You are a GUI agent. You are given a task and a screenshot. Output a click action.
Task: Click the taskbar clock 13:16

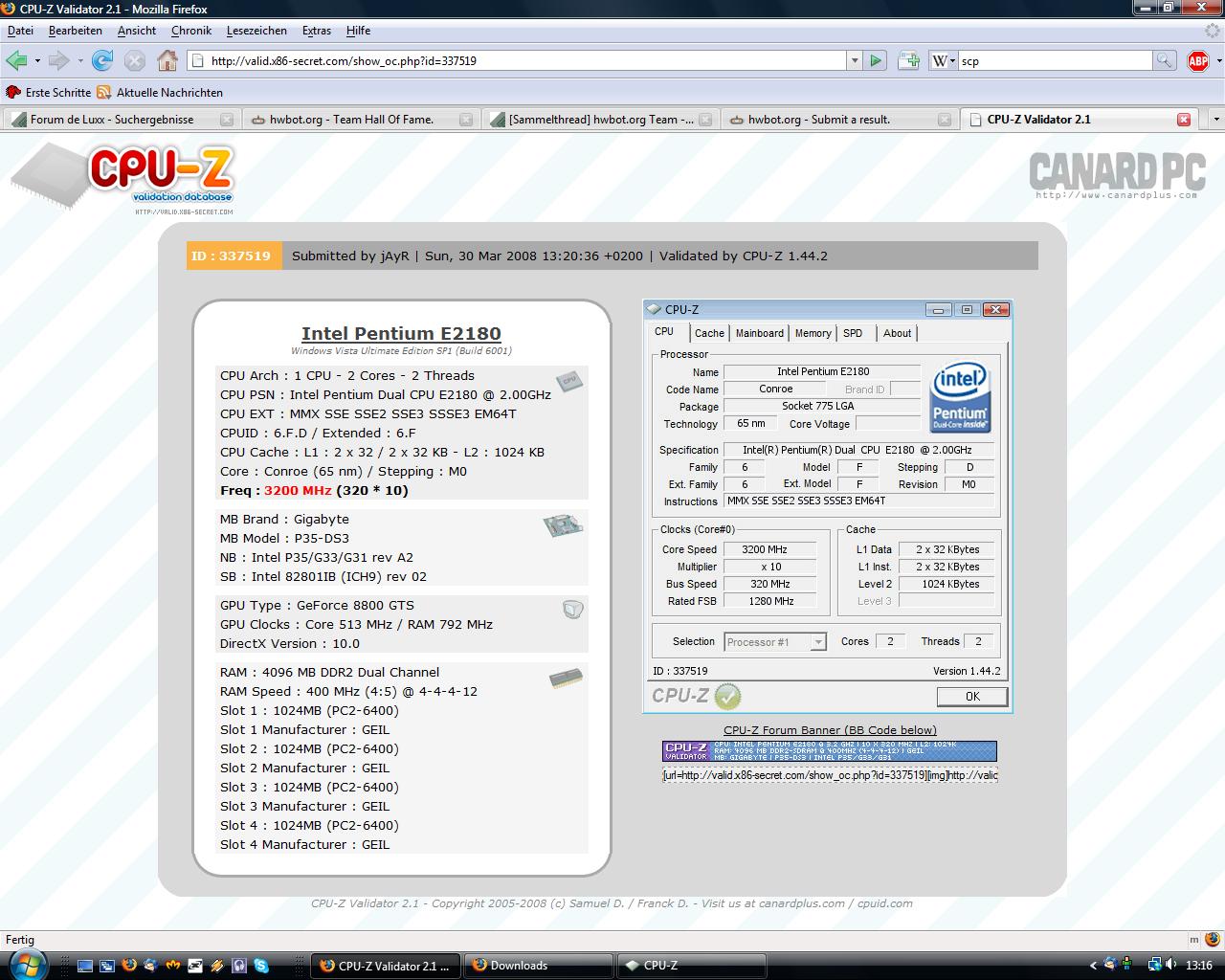[1198, 965]
